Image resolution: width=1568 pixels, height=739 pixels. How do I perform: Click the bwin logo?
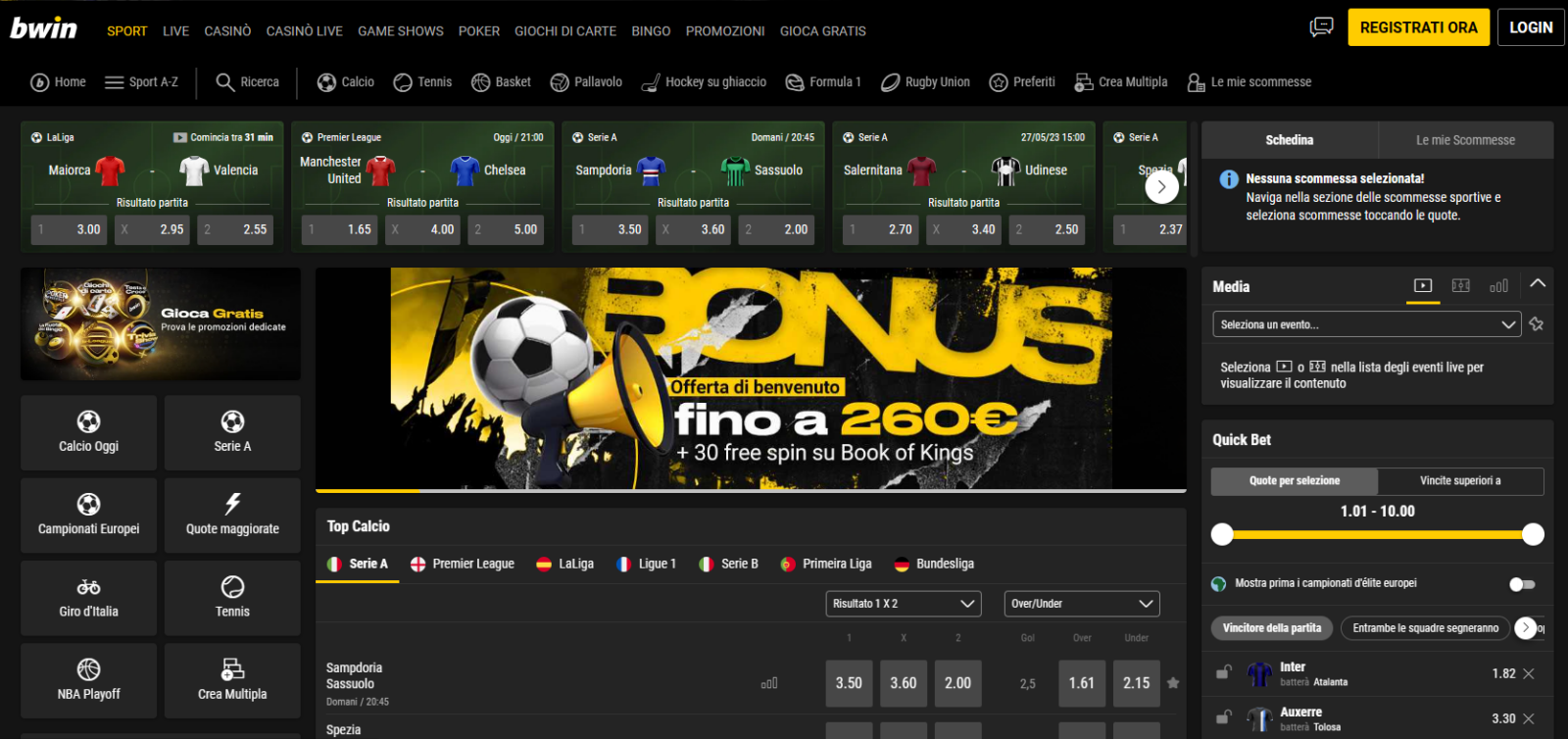coord(43,28)
